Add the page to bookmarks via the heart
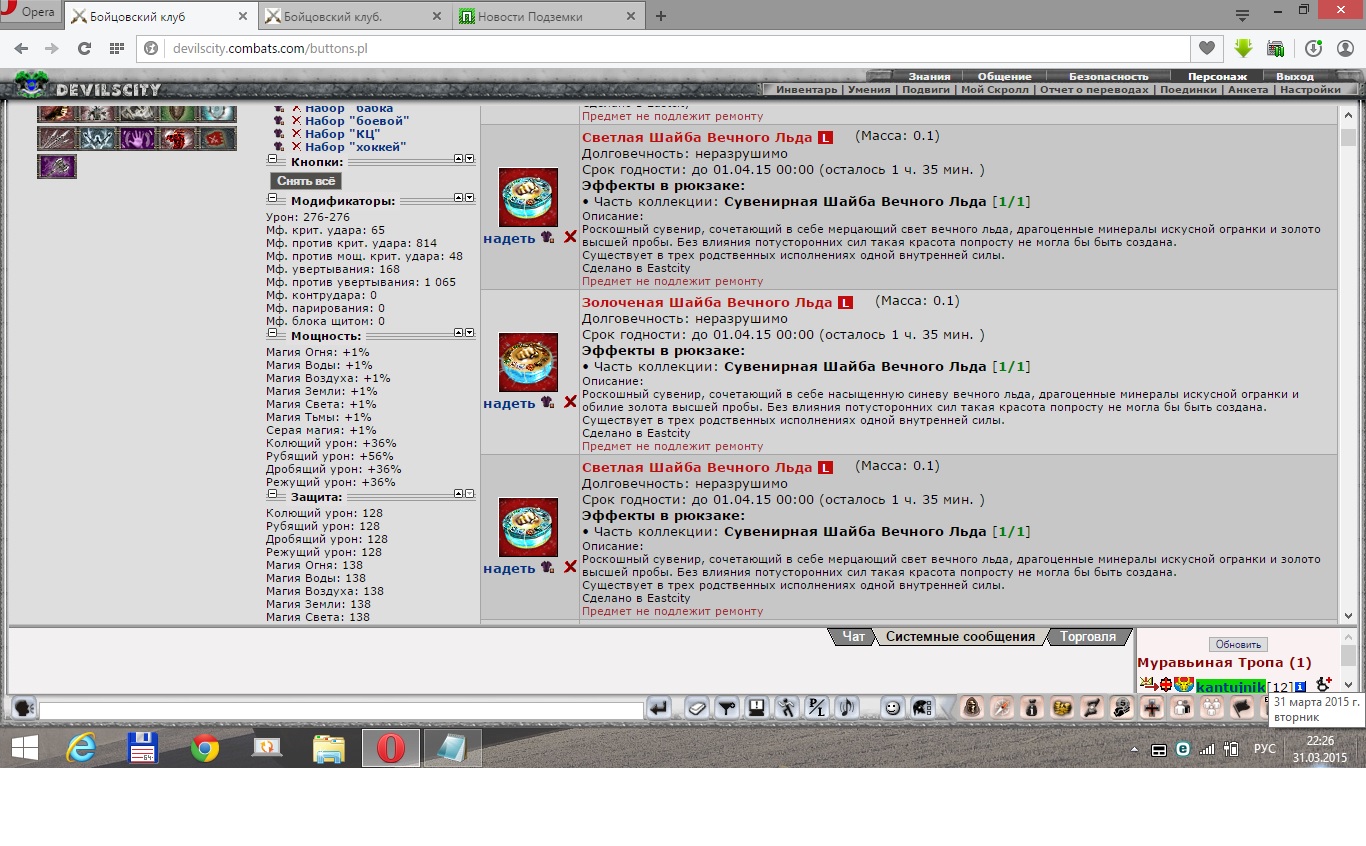 pos(1207,48)
